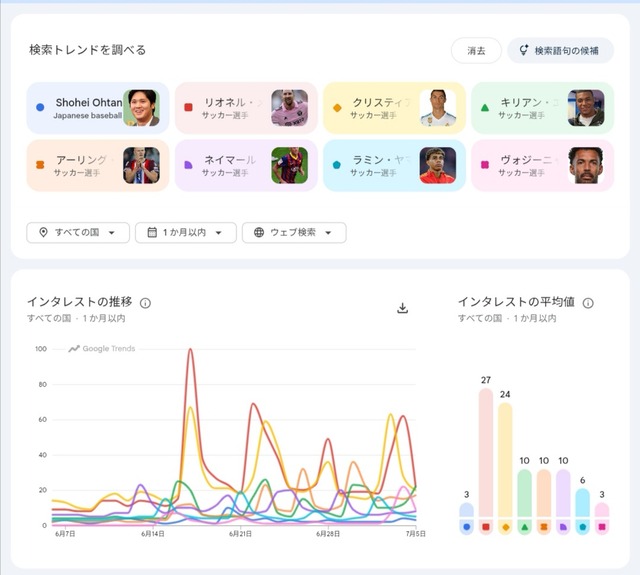Image resolution: width=640 pixels, height=575 pixels.
Task: Click the globe icon in search type filter
Action: click(x=259, y=233)
